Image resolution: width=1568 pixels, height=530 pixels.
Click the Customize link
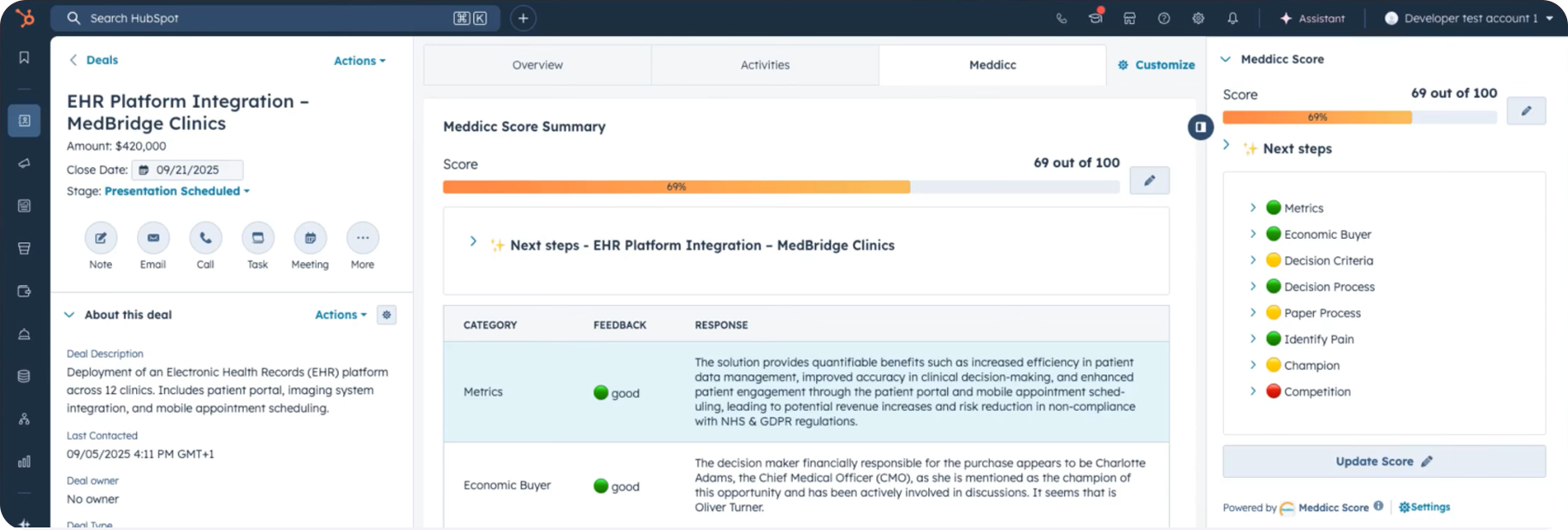1156,65
